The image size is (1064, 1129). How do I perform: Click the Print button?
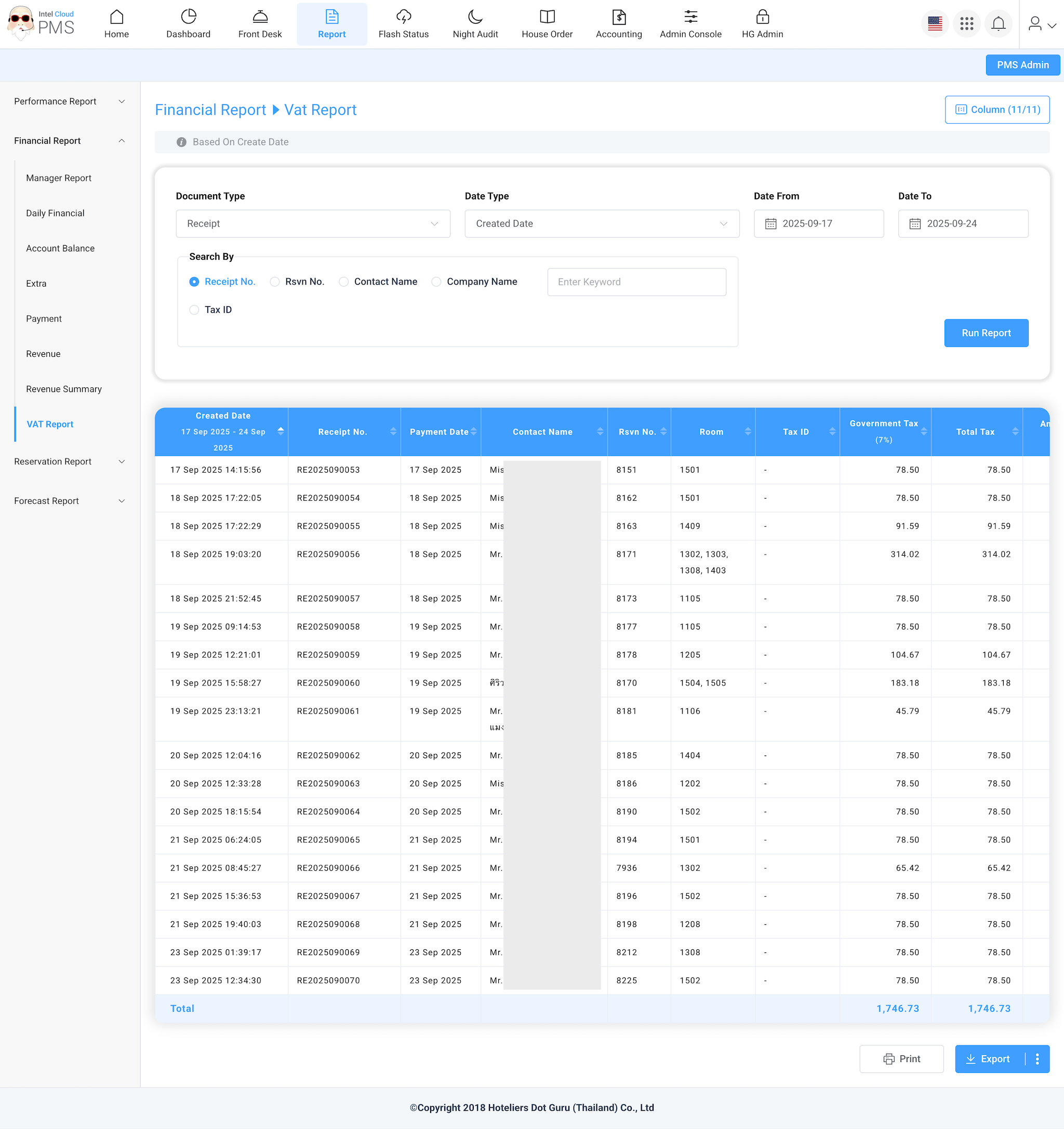901,1058
